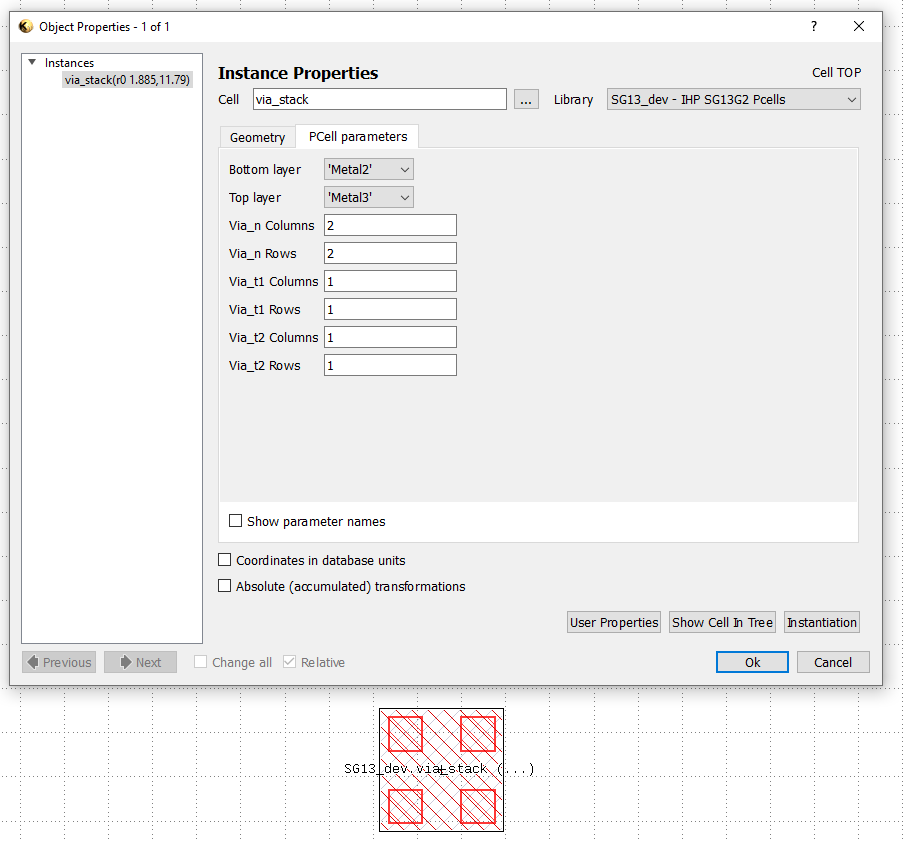Toggle Coordinates in database units
Screen dimensions: 905x841
point(225,560)
